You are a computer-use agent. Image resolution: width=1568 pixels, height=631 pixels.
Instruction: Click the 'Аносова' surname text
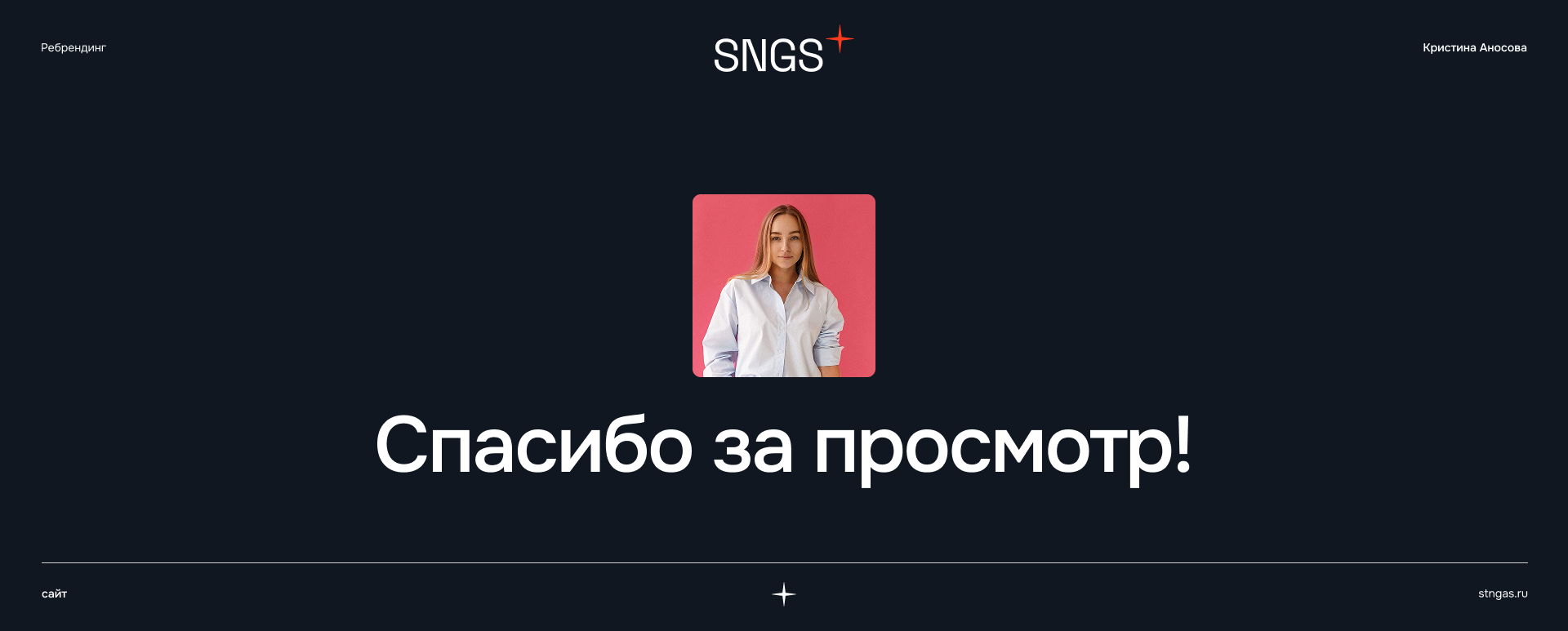tap(1503, 47)
